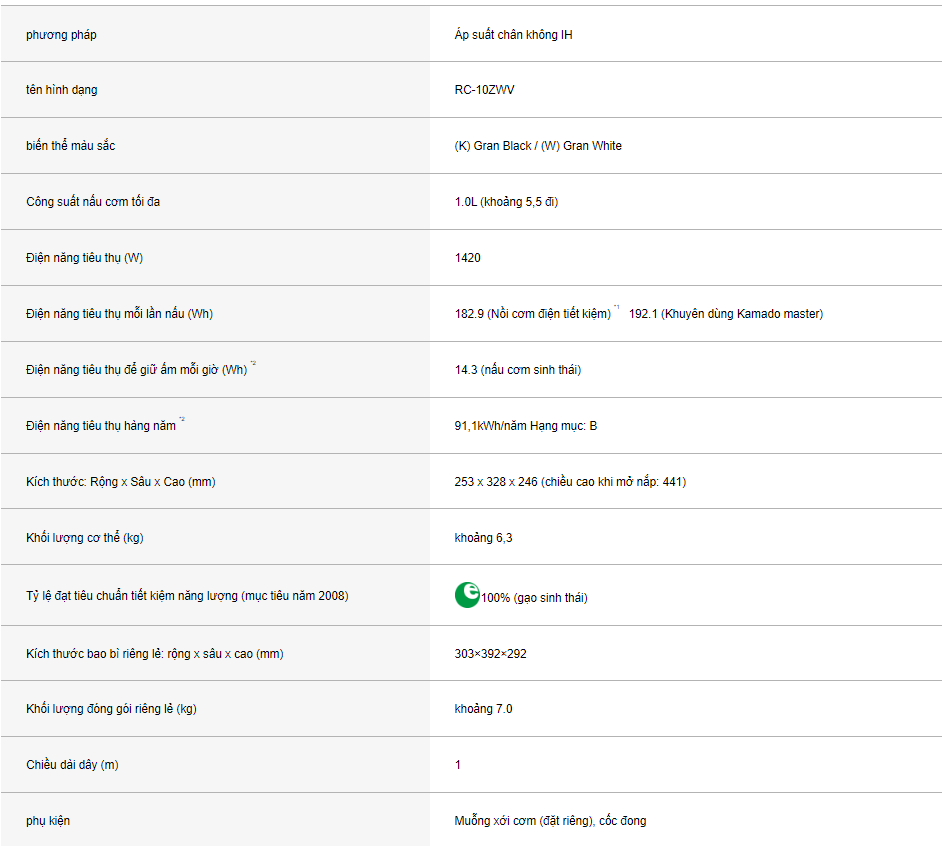The width and height of the screenshot is (942, 846).
Task: Click the "phương pháp" row label
Action: (x=61, y=35)
